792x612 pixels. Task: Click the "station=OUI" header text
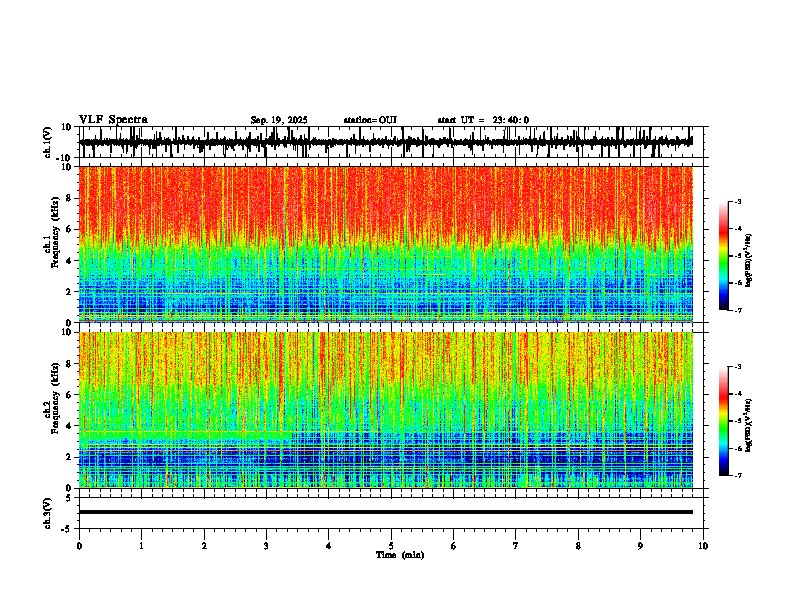pyautogui.click(x=370, y=120)
